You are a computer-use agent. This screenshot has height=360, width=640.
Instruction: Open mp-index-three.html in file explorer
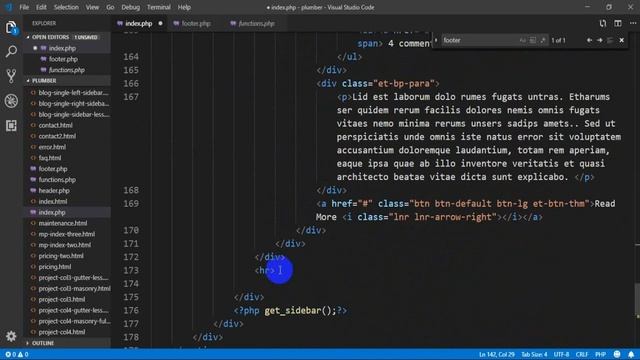pos(67,234)
